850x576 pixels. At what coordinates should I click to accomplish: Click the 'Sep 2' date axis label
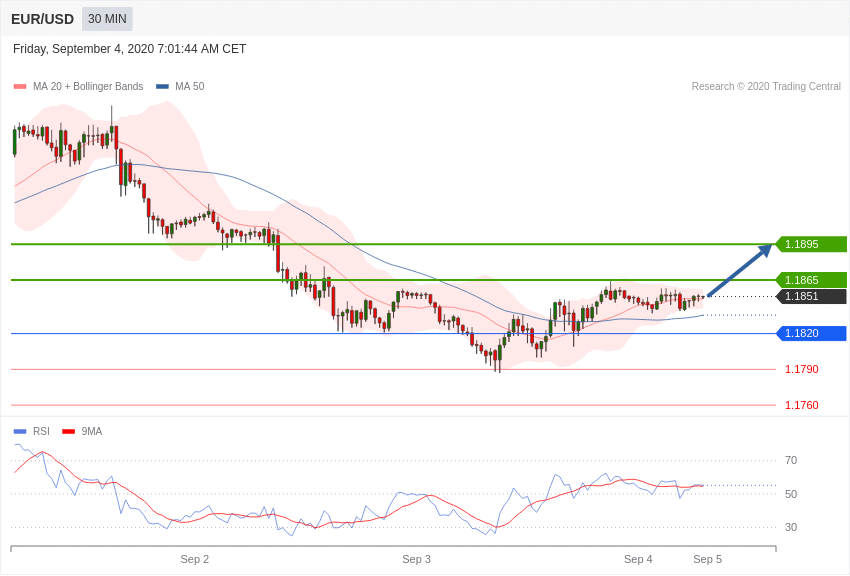195,559
